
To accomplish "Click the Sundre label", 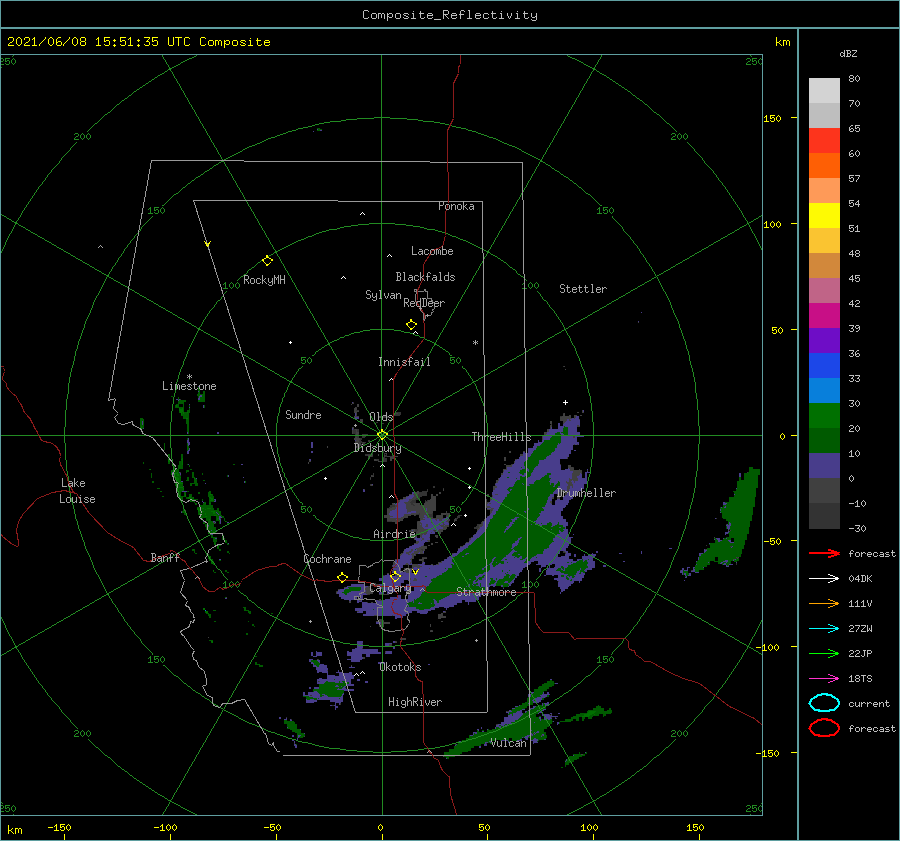I will tap(303, 414).
